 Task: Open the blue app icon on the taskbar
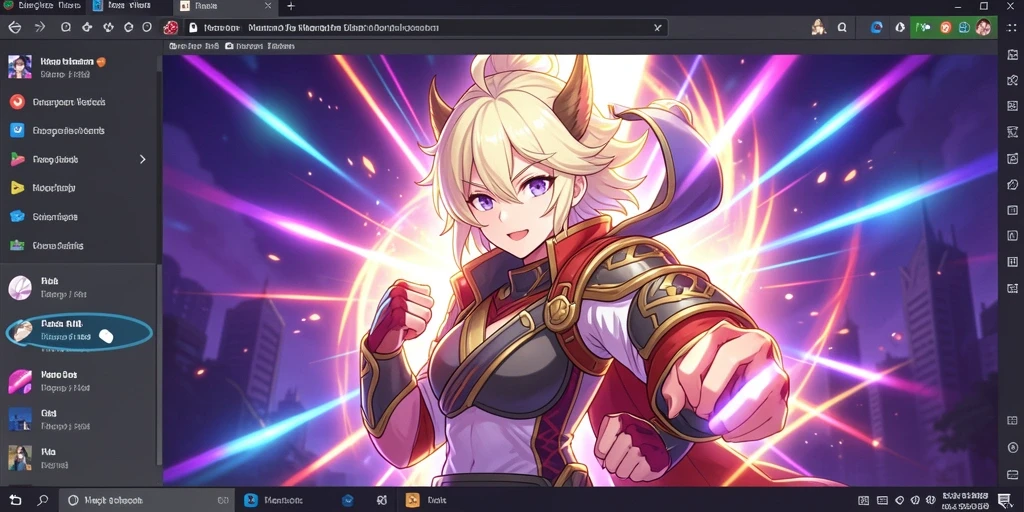251,500
